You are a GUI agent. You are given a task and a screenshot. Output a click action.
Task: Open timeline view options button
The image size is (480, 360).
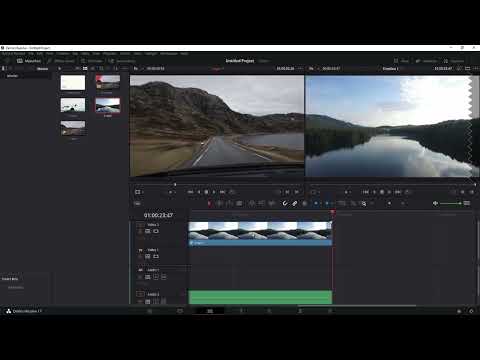pos(137,203)
